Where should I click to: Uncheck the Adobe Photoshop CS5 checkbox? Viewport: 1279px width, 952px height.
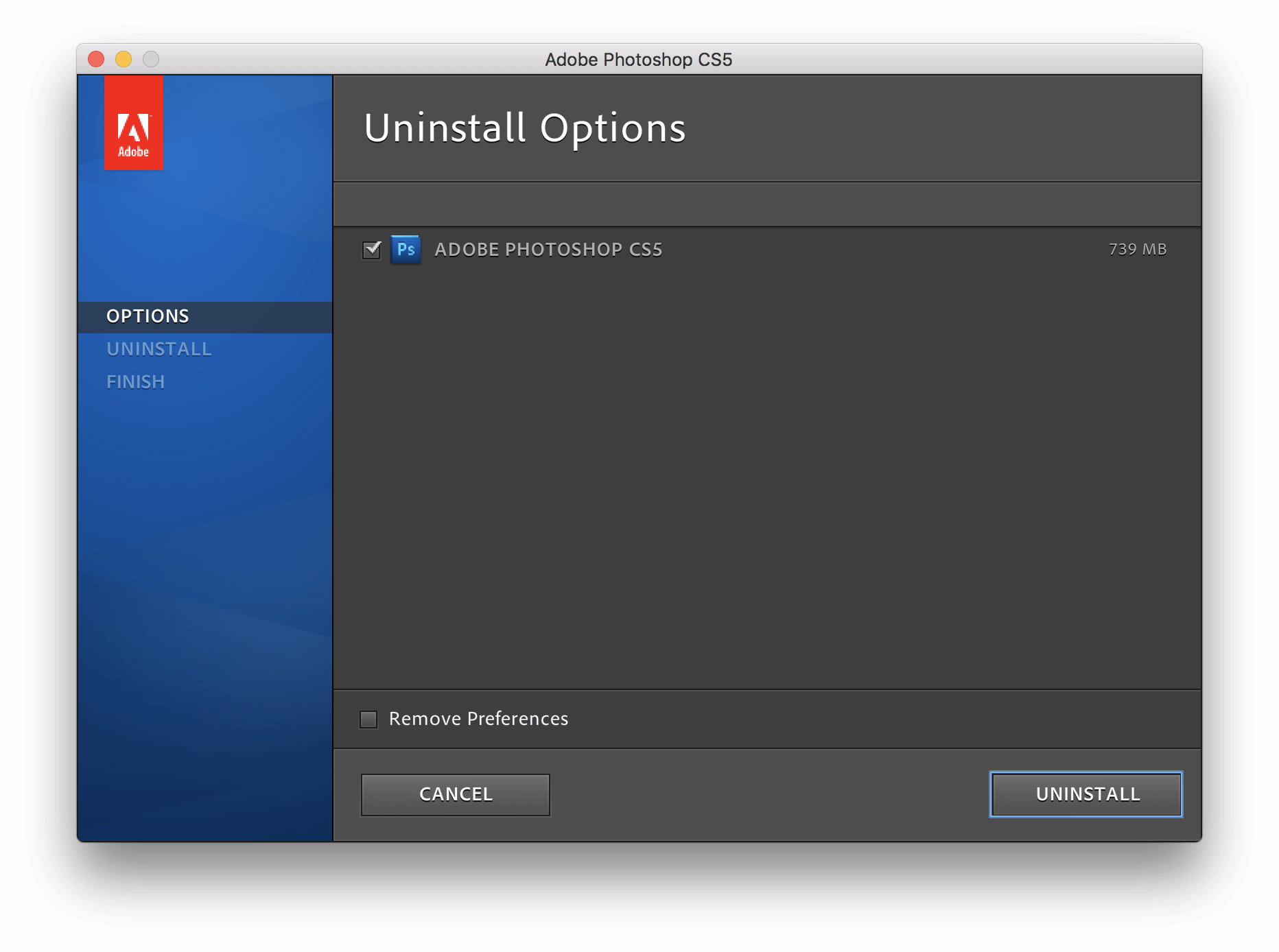tap(371, 250)
